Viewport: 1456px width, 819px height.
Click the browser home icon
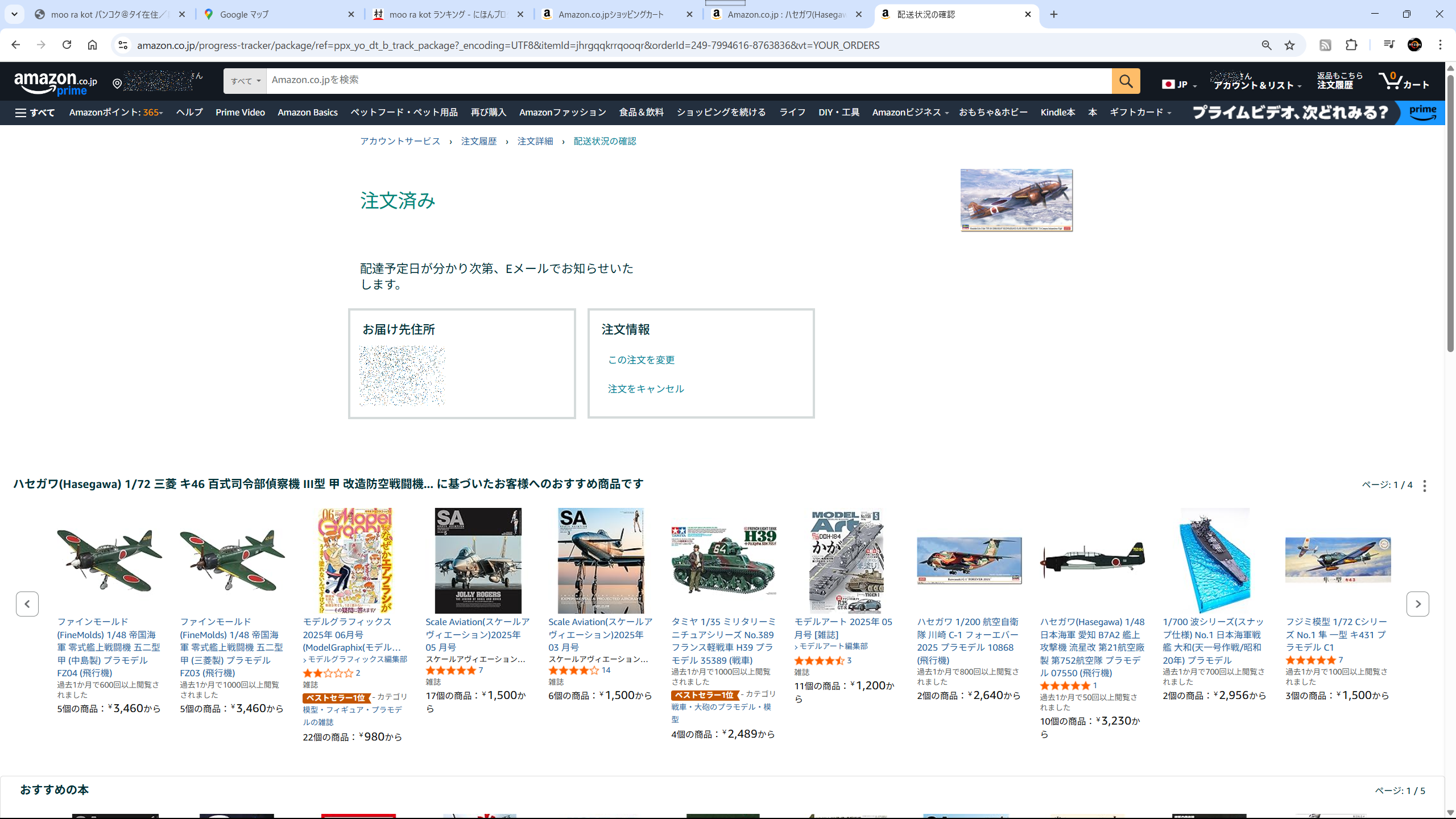tap(92, 45)
